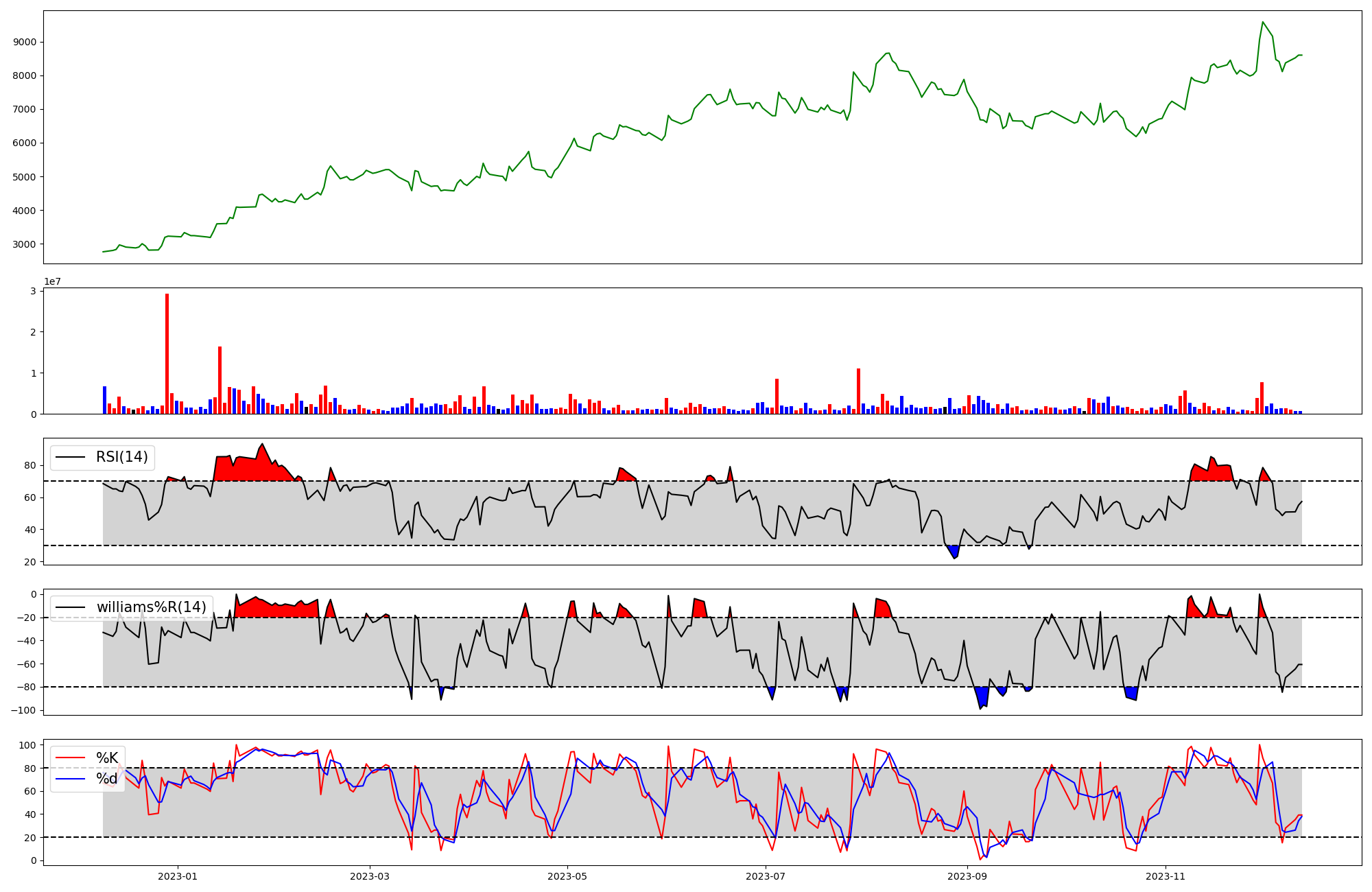Click the 2023-09 date axis label
Image resolution: width=1372 pixels, height=892 pixels.
click(967, 876)
